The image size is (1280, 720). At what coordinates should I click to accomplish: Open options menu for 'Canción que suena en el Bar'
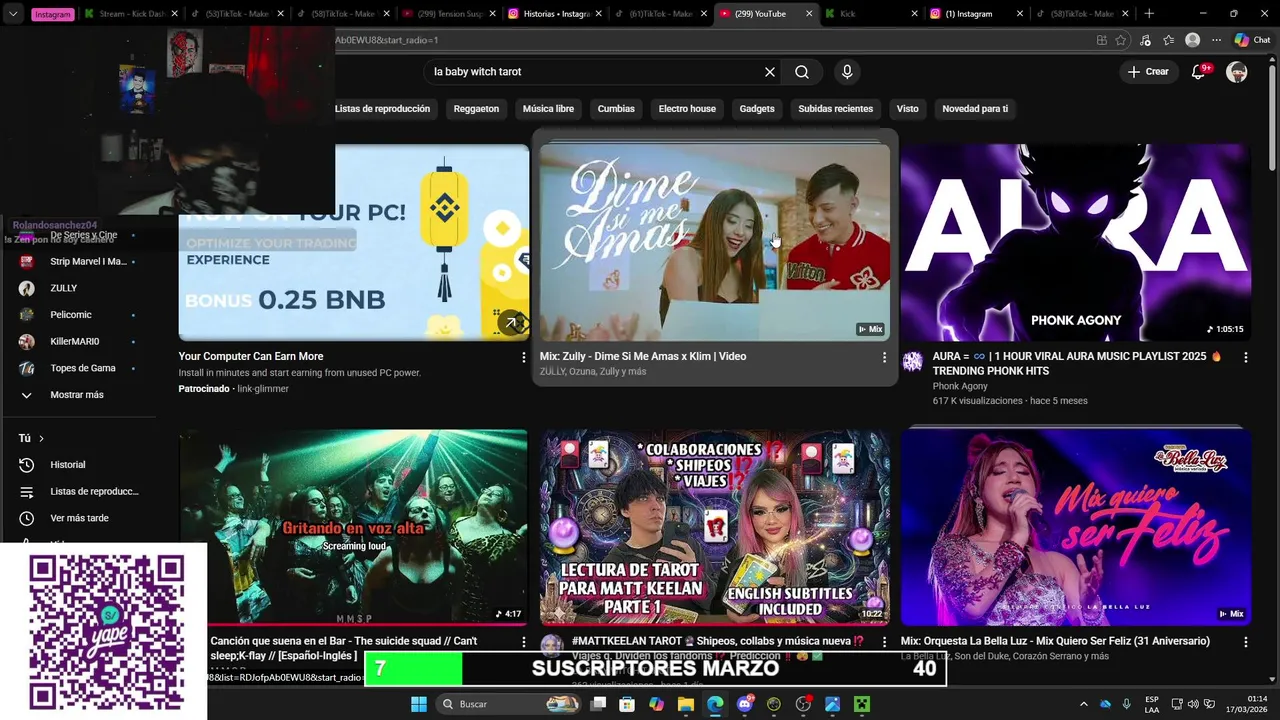523,642
